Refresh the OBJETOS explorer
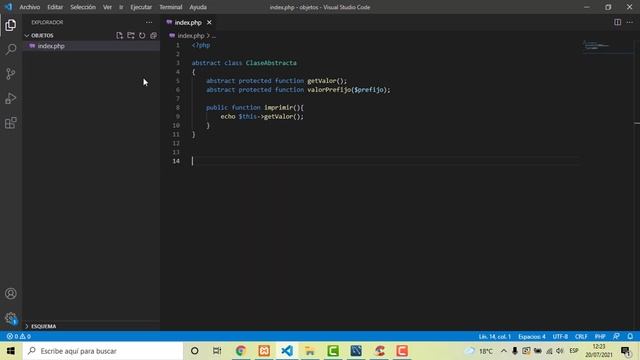 pyautogui.click(x=142, y=36)
